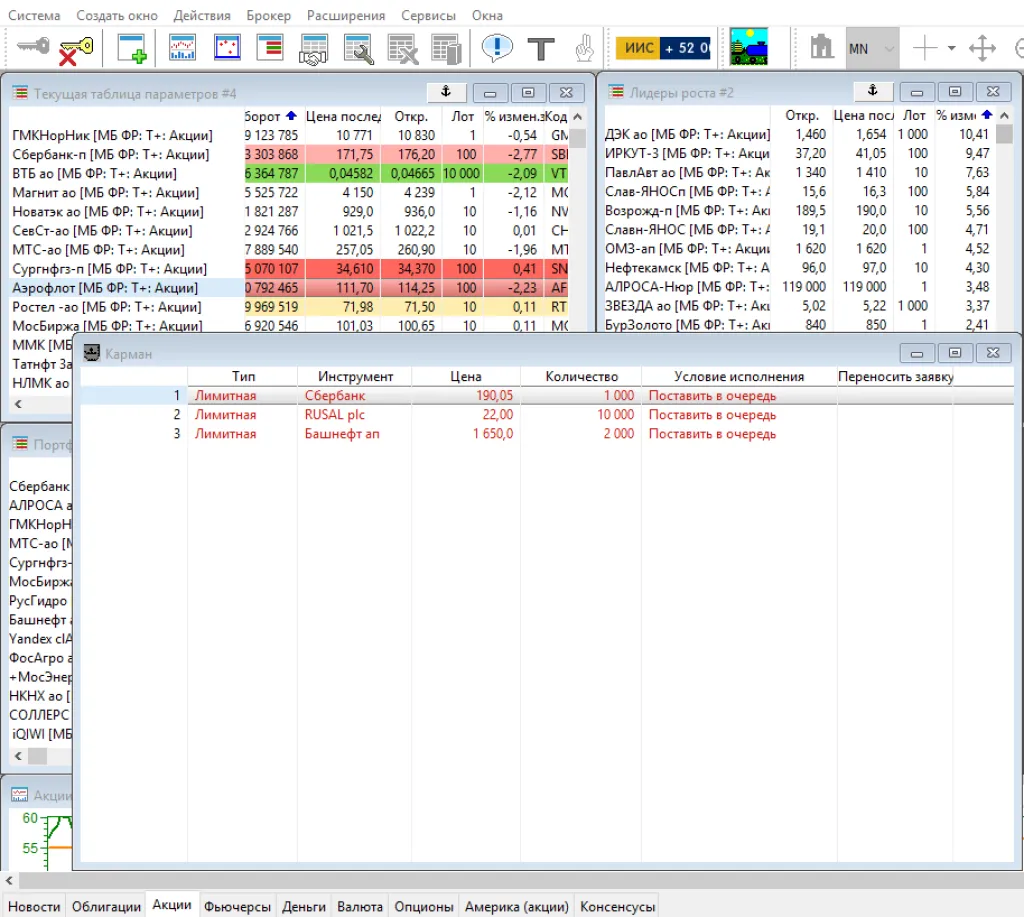Open the Брокер menu

268,16
